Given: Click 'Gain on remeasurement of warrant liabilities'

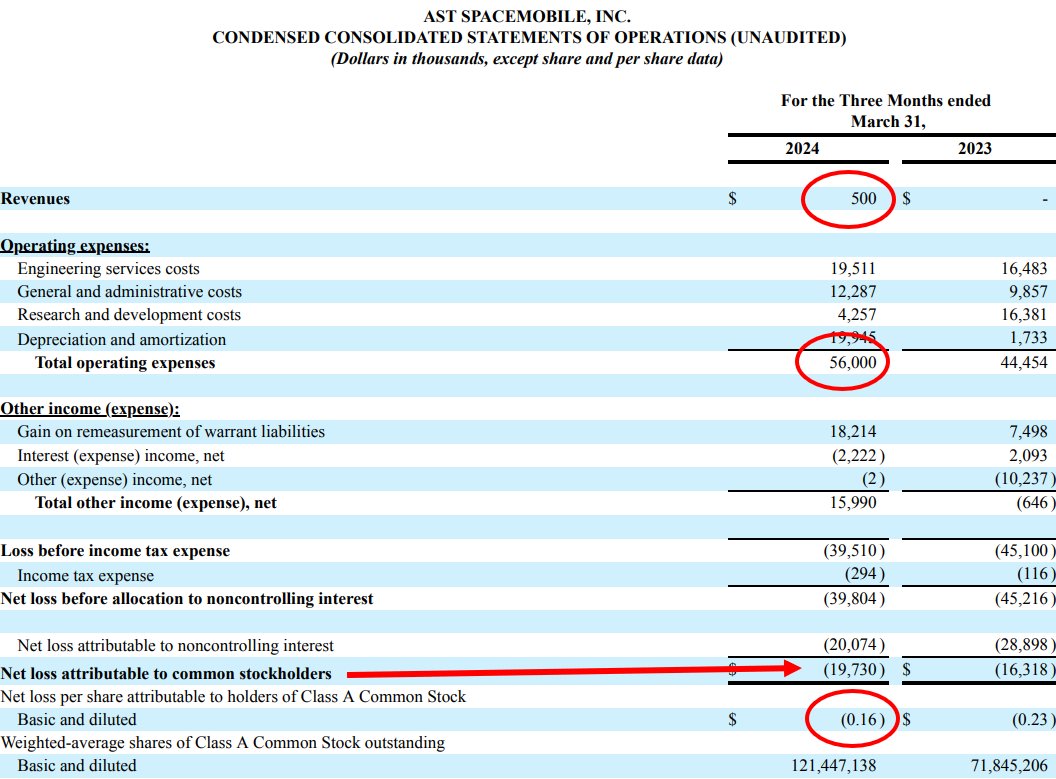Looking at the screenshot, I should (171, 432).
